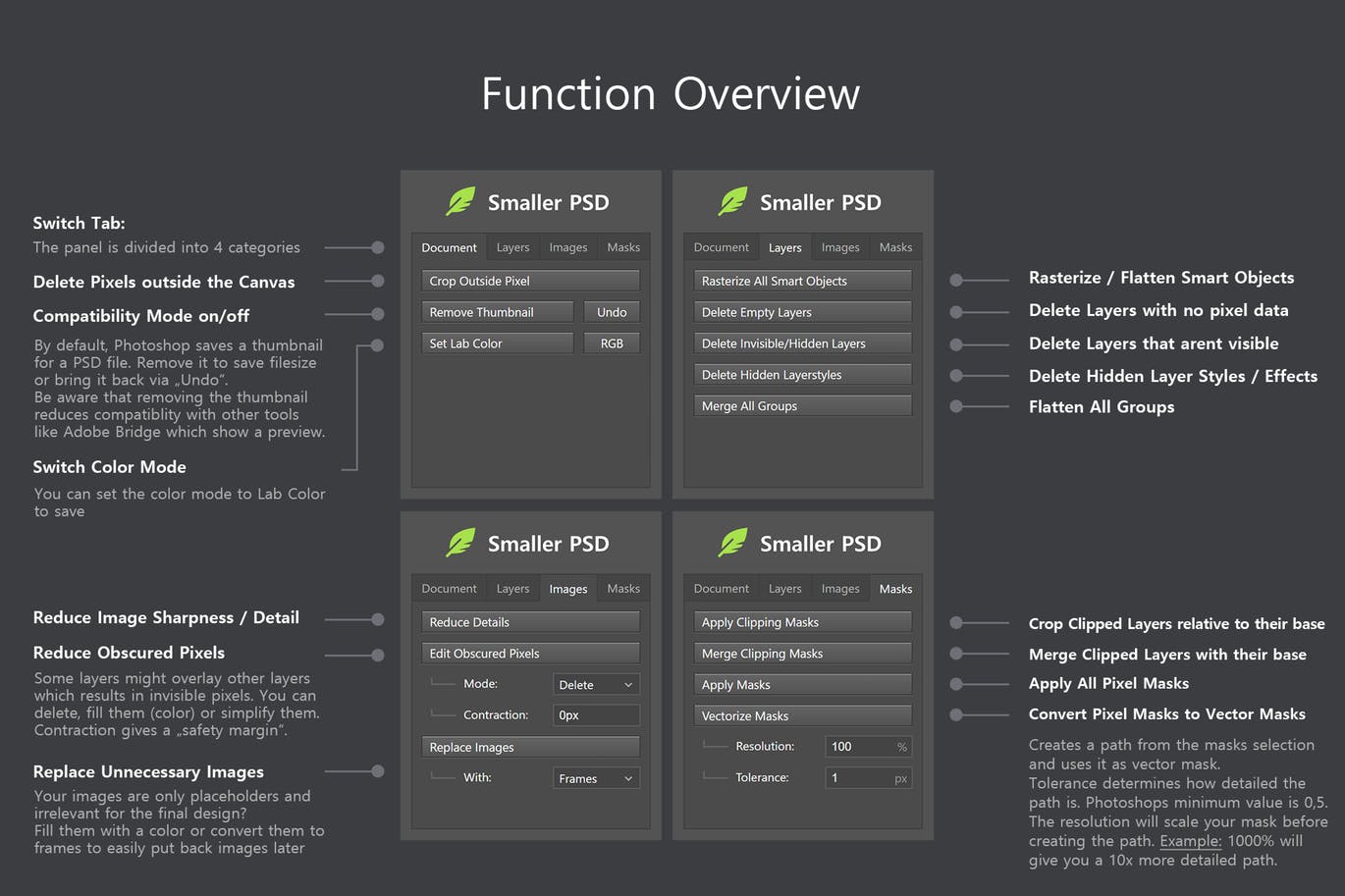Image resolution: width=1345 pixels, height=896 pixels.
Task: Switch to the Layers tab
Action: [784, 246]
